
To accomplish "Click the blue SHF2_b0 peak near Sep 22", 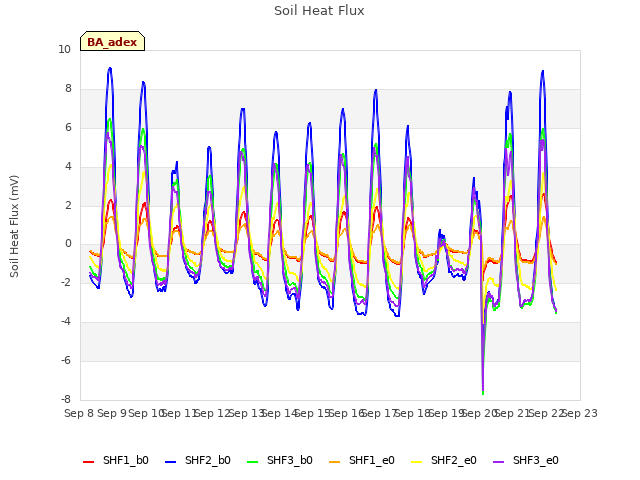I will tap(542, 71).
